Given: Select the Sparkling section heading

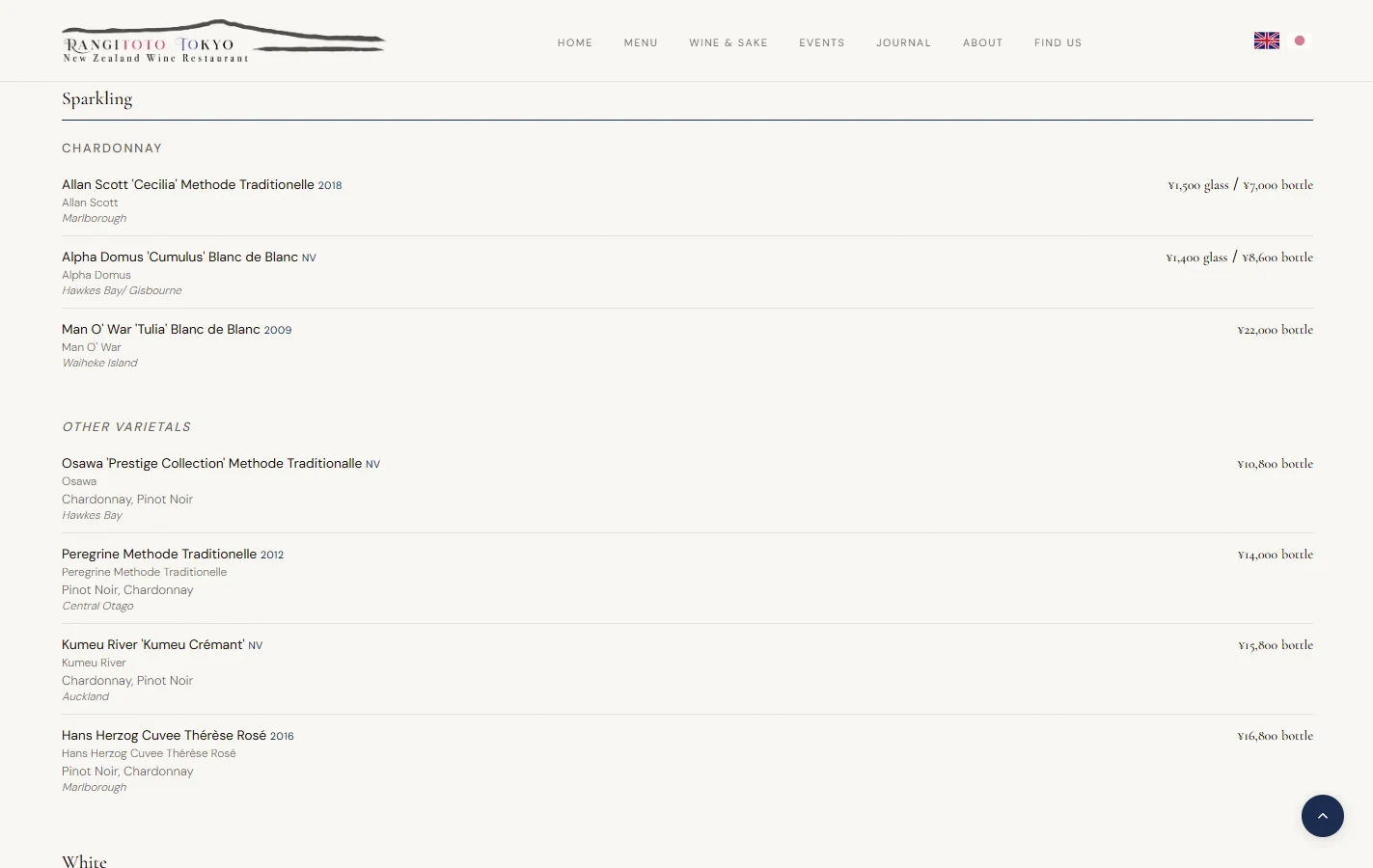Looking at the screenshot, I should click(97, 98).
